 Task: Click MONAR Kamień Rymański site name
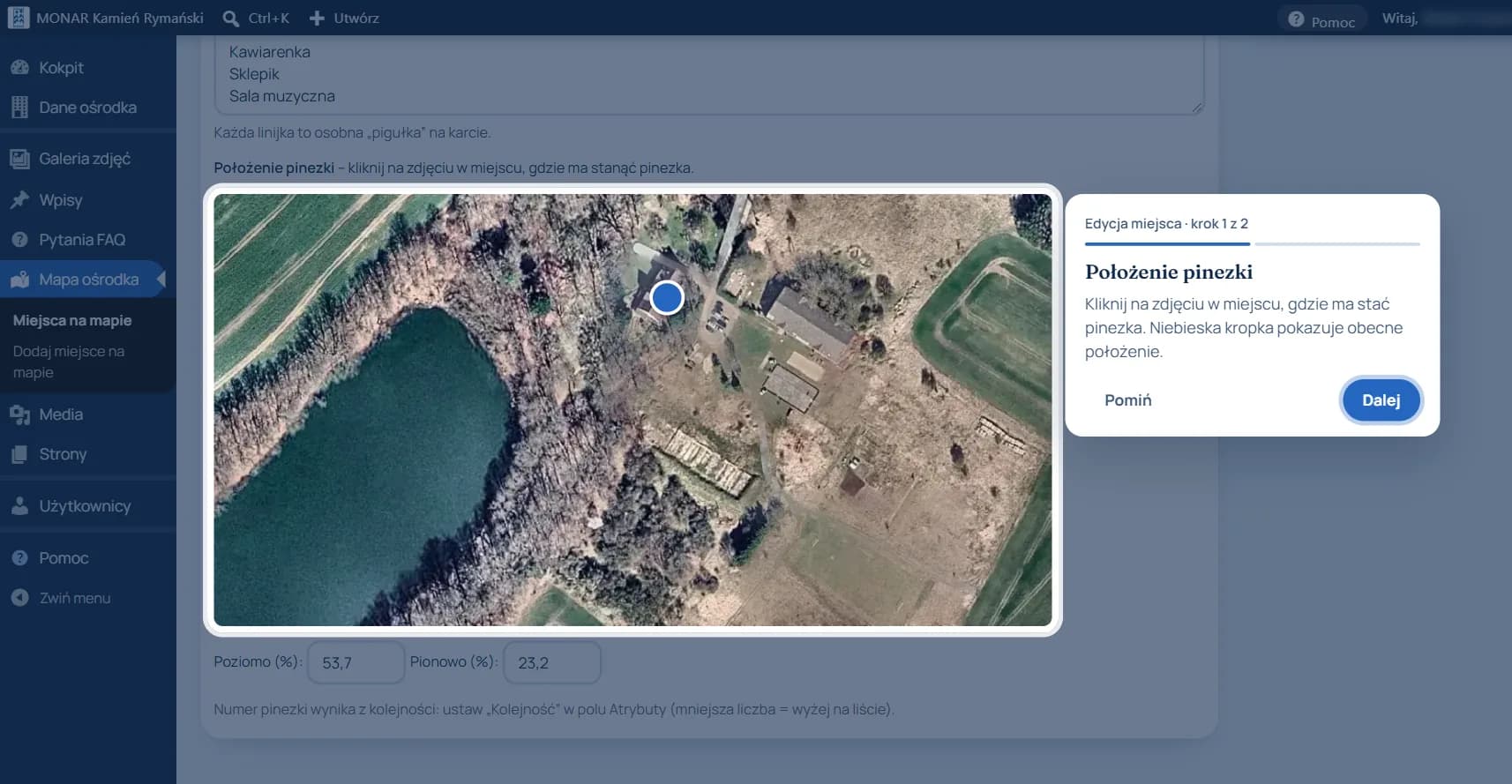120,18
